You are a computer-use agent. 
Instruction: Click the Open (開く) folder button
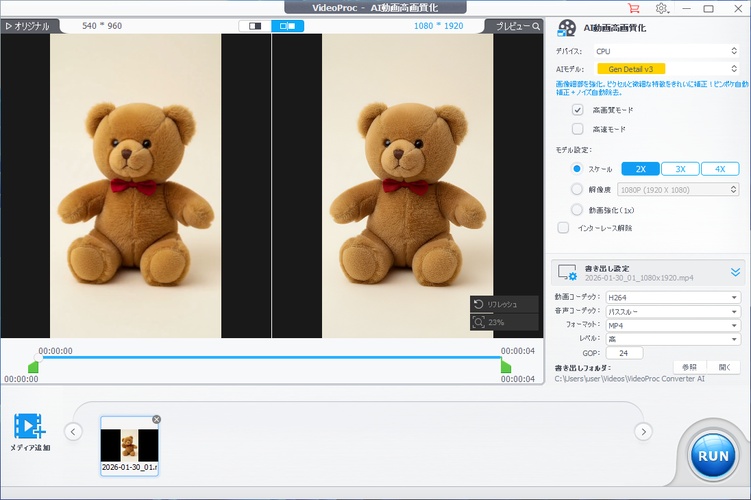pyautogui.click(x=724, y=367)
